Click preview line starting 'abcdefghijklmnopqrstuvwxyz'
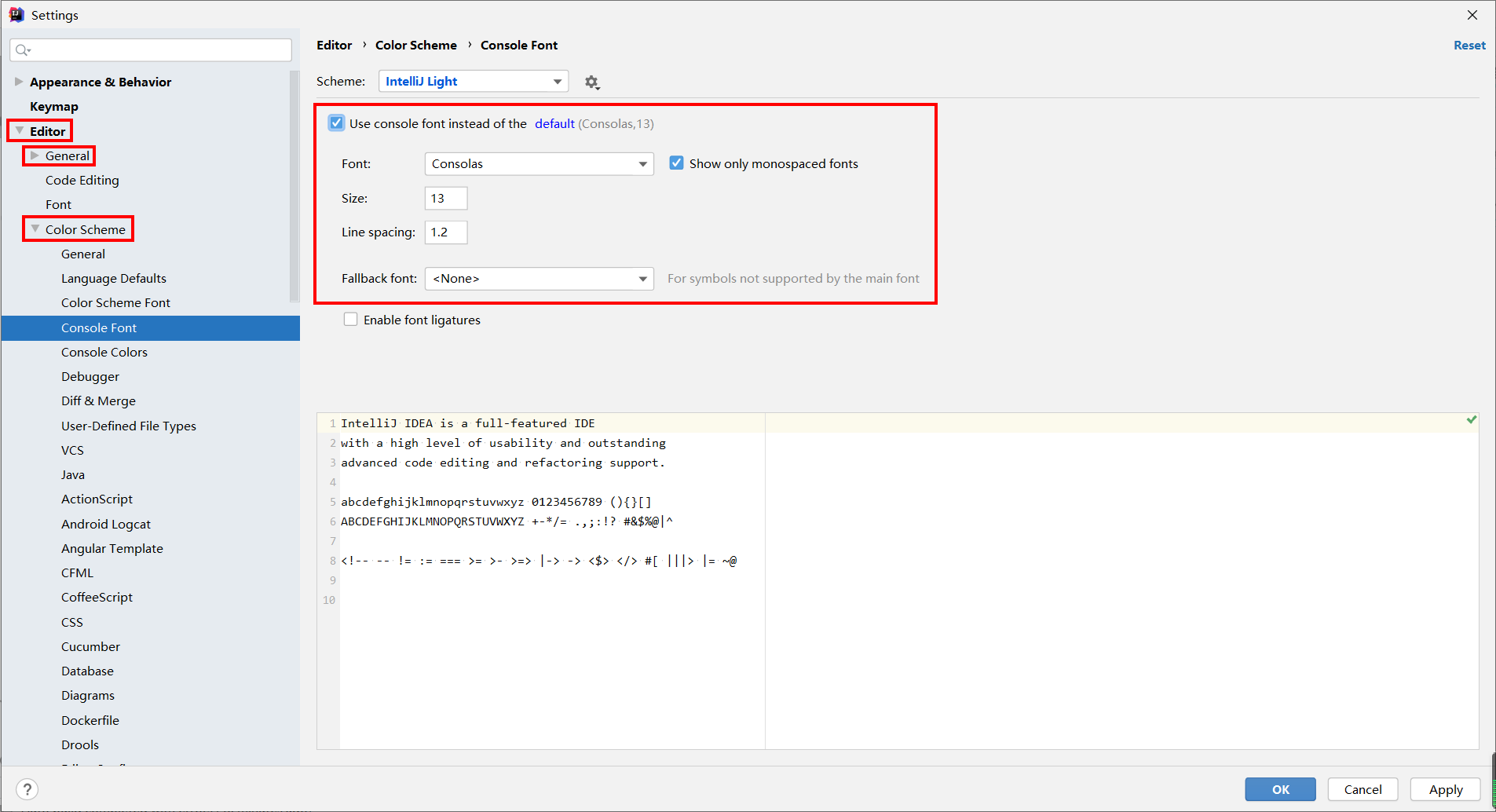1496x812 pixels. pyautogui.click(x=496, y=502)
